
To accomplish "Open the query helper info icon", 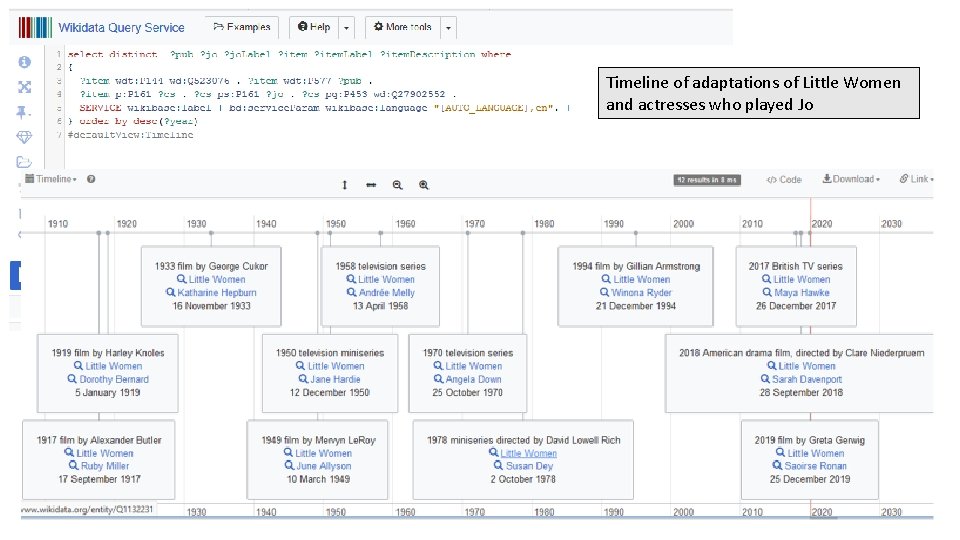I will pos(24,62).
